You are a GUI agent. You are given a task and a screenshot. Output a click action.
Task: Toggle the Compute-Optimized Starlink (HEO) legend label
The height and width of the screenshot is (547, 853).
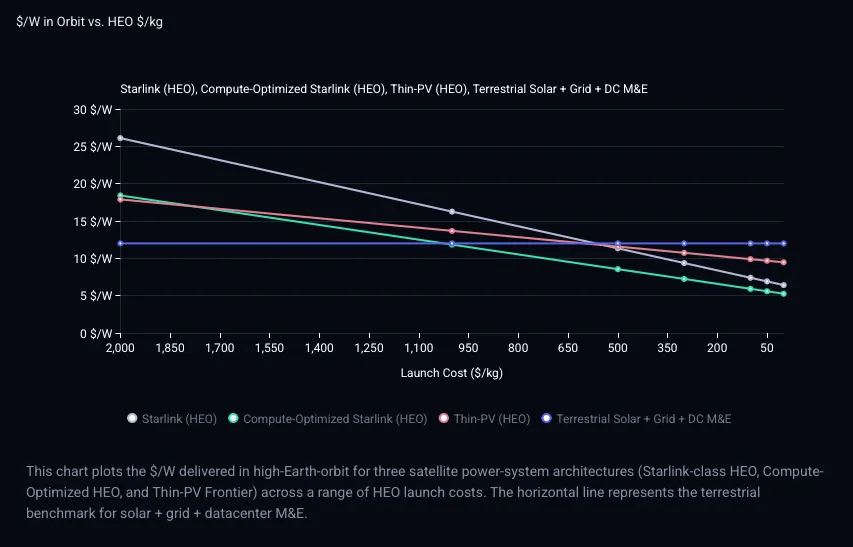click(334, 419)
